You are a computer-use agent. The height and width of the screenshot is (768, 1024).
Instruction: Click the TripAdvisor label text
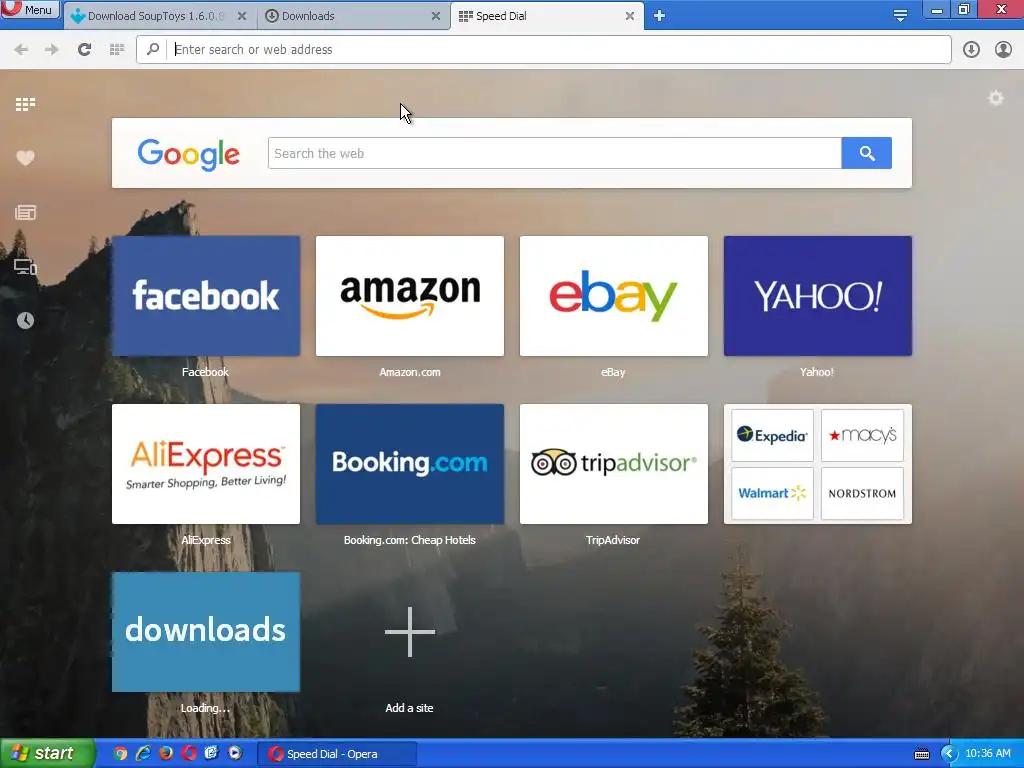tap(613, 540)
